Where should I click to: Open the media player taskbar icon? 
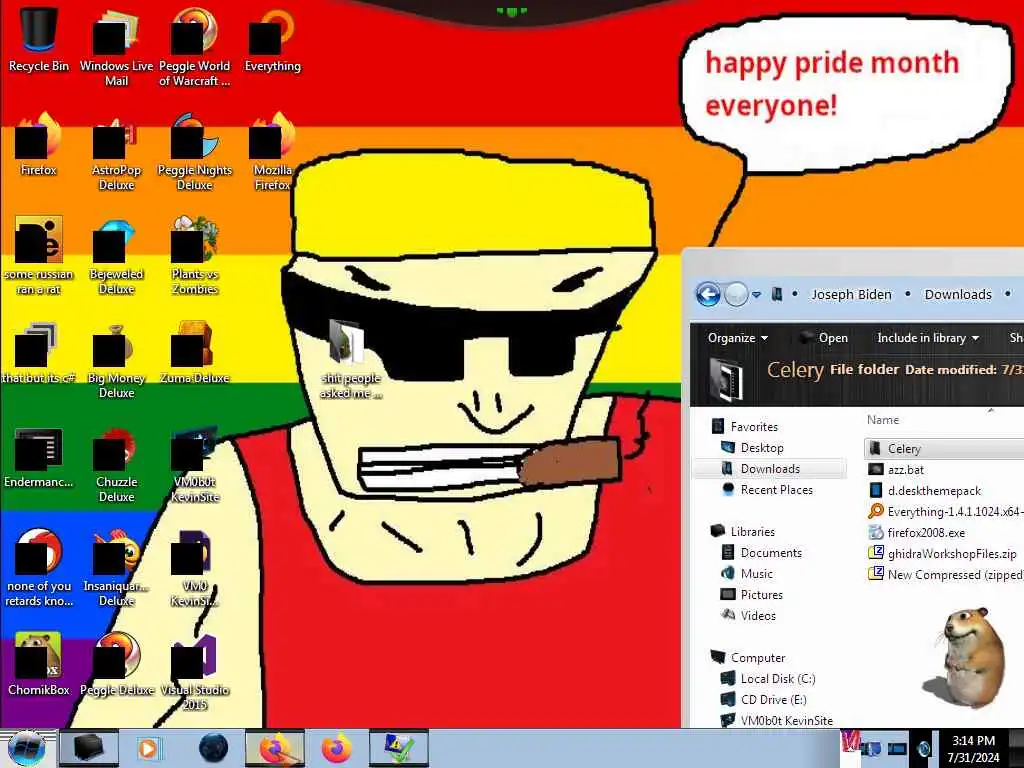click(148, 748)
